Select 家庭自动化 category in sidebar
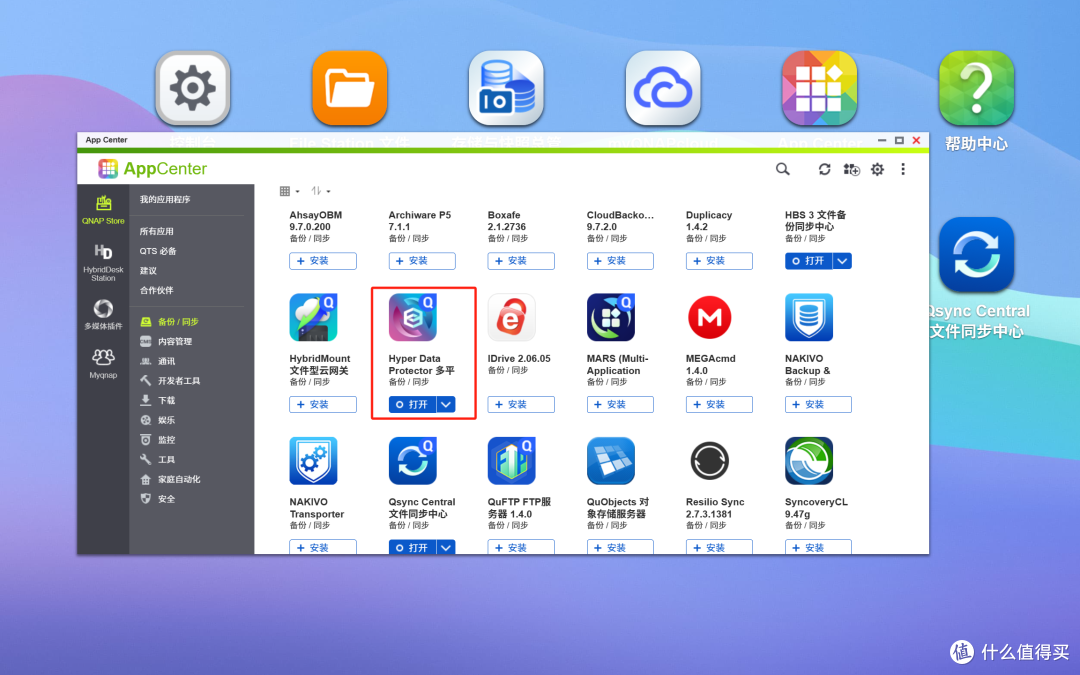Viewport: 1080px width, 675px height. point(179,479)
